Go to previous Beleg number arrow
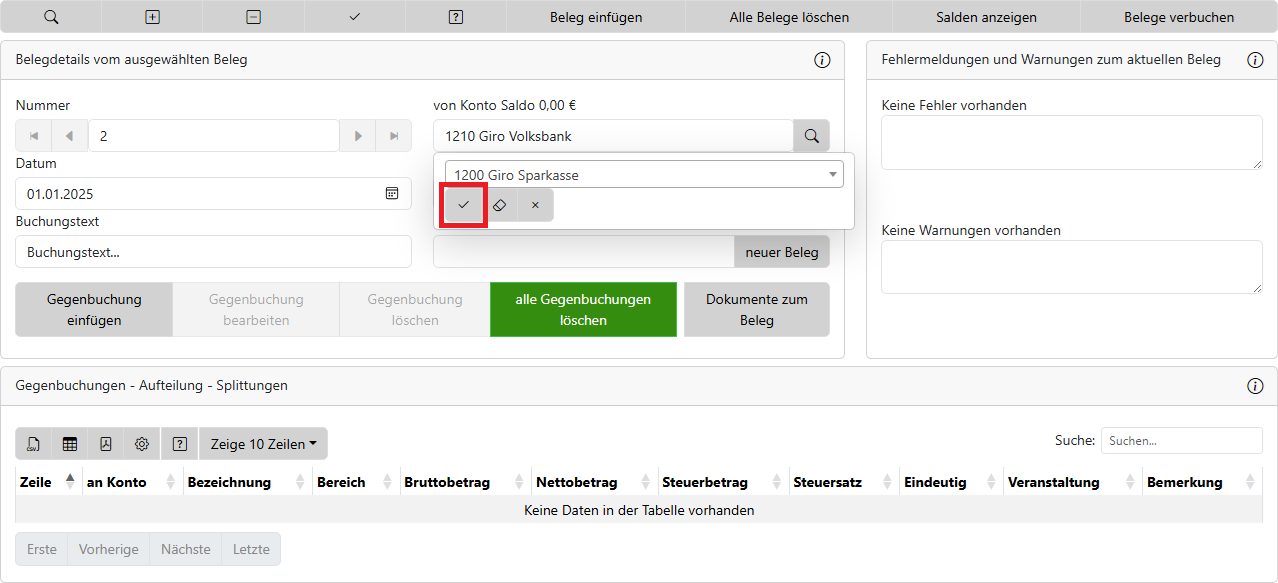This screenshot has width=1278, height=583. pyautogui.click(x=69, y=136)
